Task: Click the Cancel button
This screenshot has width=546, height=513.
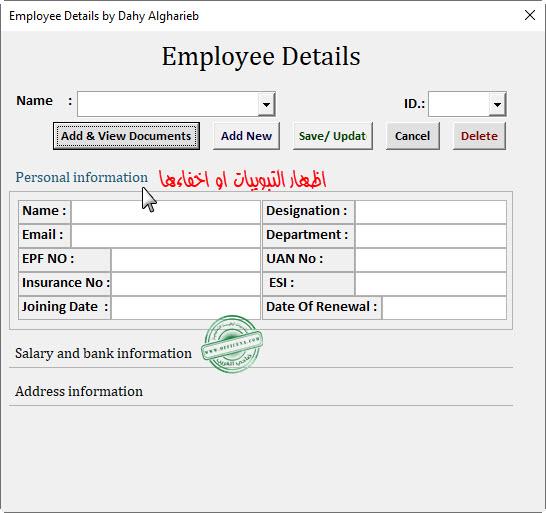Action: point(413,136)
